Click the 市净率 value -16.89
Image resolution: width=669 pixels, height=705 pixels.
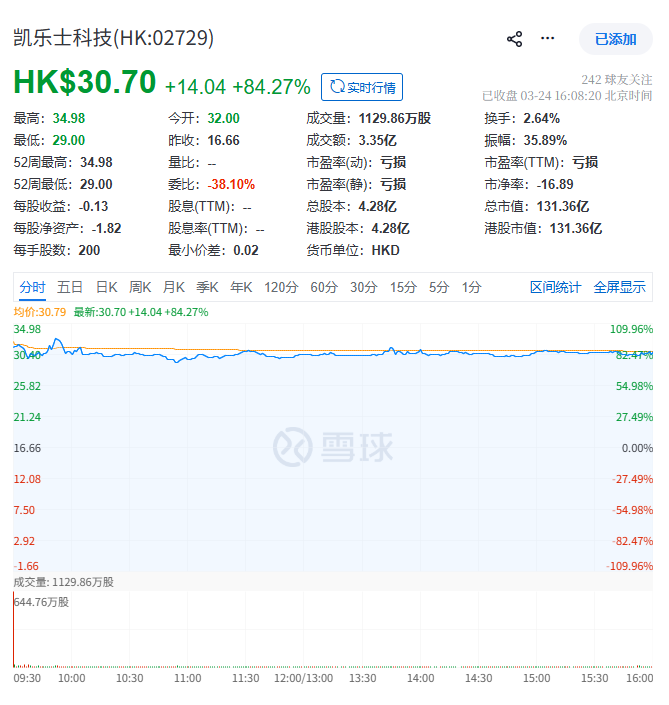tap(555, 184)
